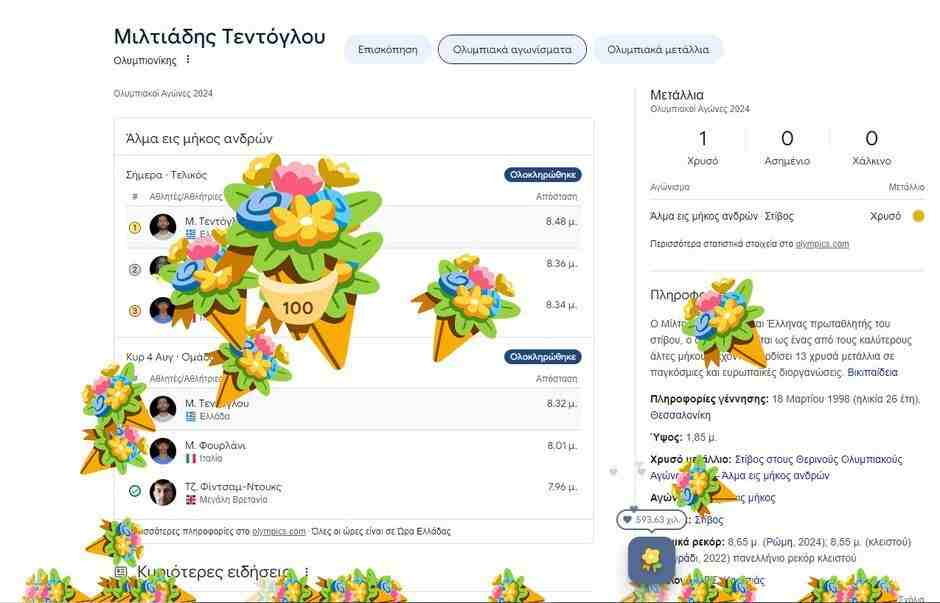This screenshot has width=940, height=603.
Task: Click the green qualified checkmark icon
Action: point(135,491)
